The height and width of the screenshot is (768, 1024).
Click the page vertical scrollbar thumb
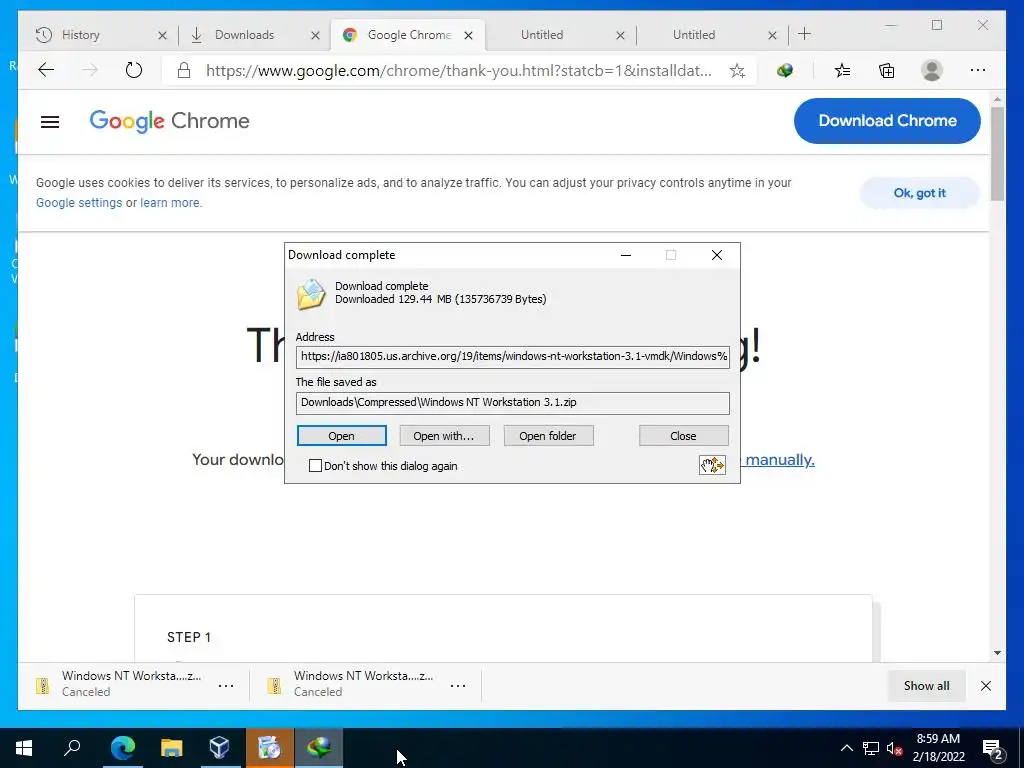997,153
